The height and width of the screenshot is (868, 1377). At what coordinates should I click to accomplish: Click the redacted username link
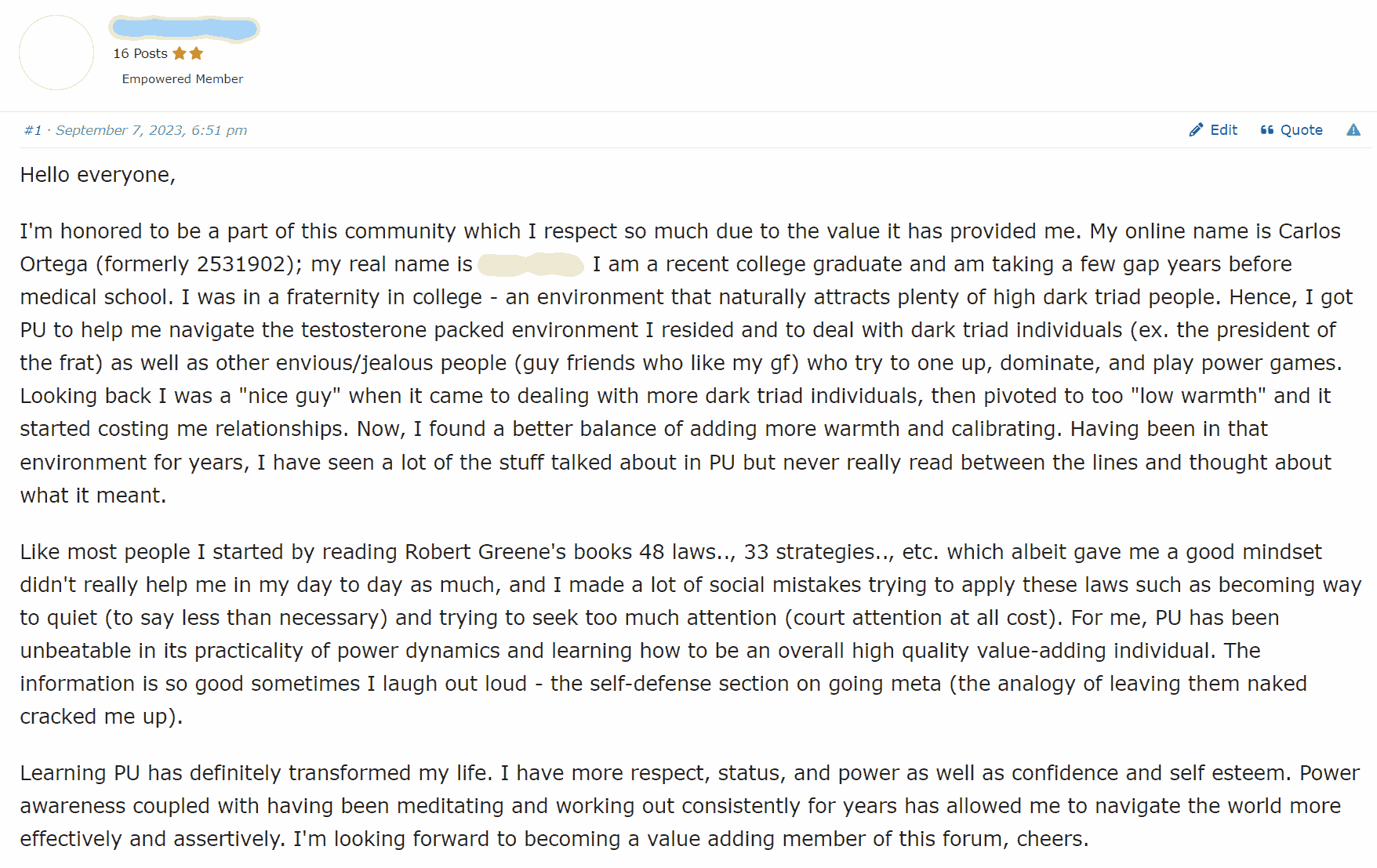coord(184,29)
